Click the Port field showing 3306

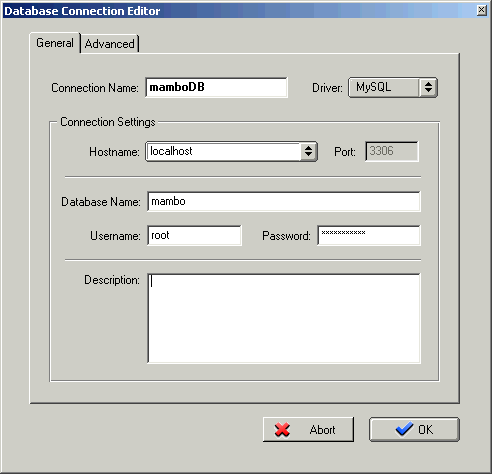point(392,152)
